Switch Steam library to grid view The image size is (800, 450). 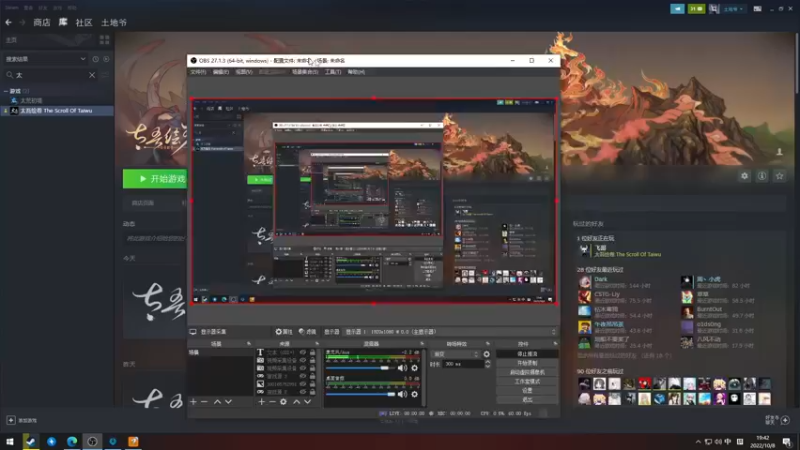coord(105,40)
